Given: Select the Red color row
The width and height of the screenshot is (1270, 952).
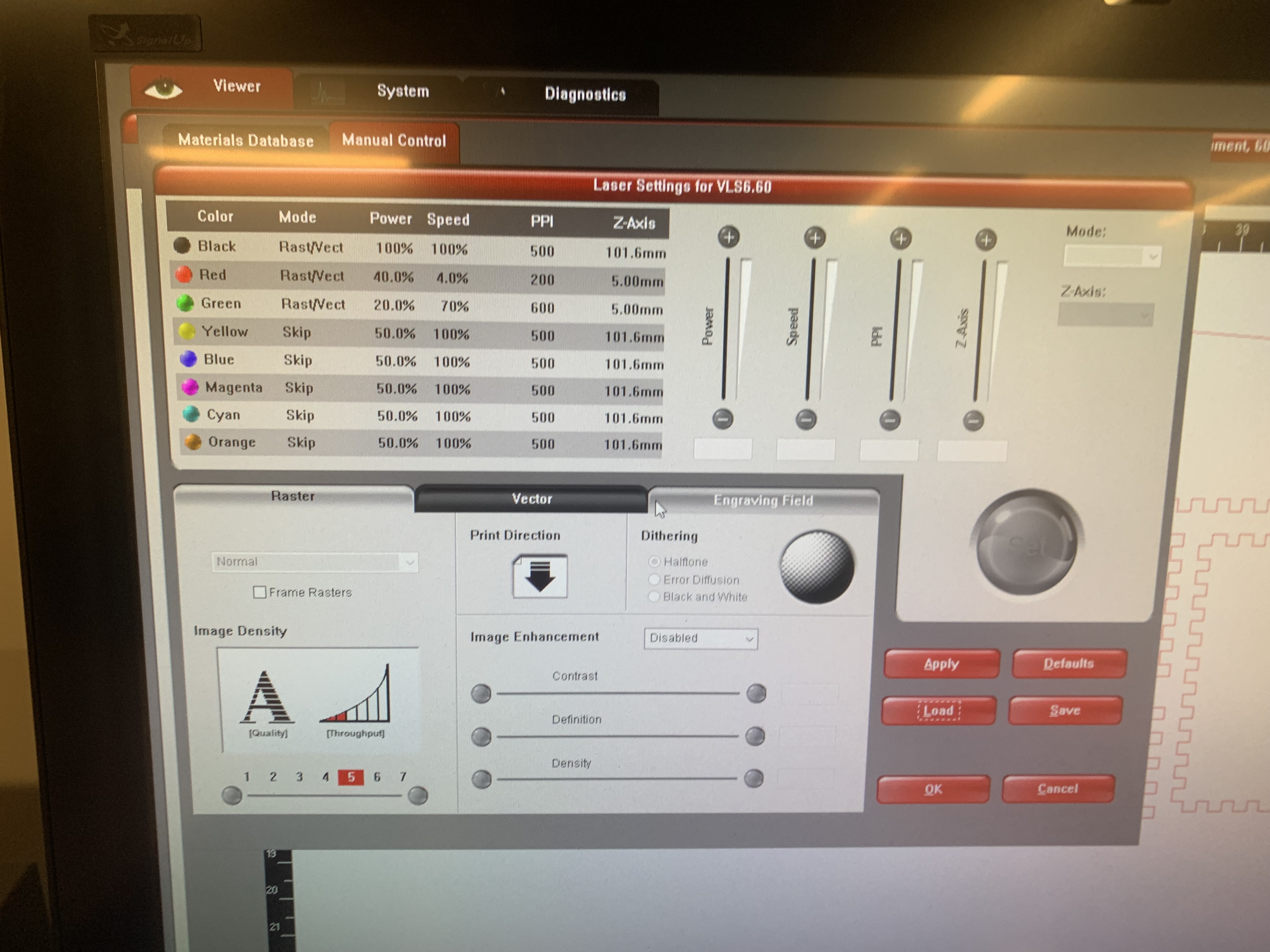Looking at the screenshot, I should 418,278.
